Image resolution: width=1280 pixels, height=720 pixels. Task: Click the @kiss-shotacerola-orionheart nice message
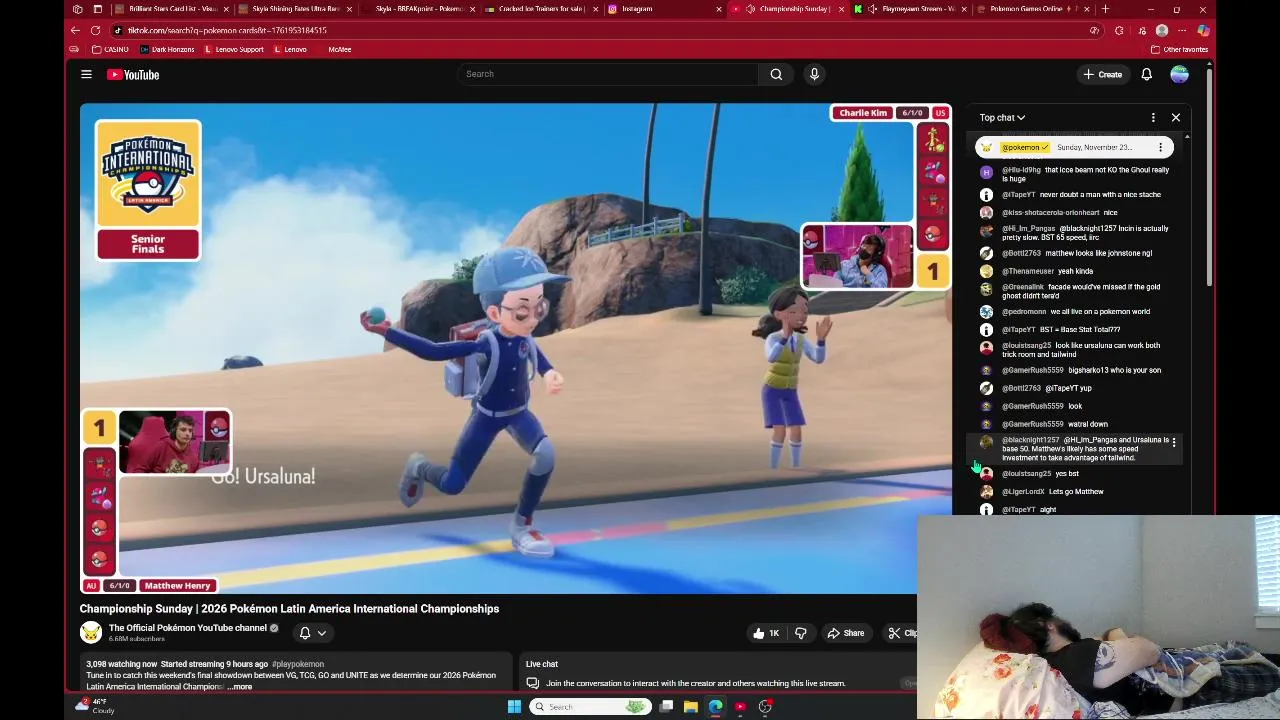[x=1075, y=213]
